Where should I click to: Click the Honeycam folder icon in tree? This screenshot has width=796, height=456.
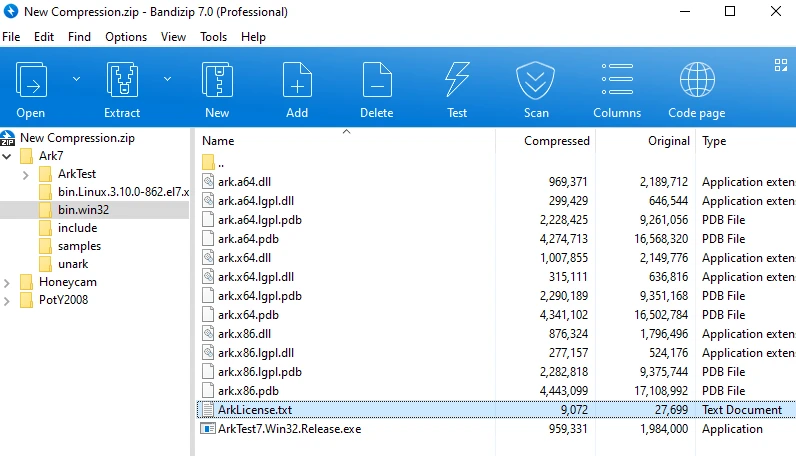[x=26, y=282]
